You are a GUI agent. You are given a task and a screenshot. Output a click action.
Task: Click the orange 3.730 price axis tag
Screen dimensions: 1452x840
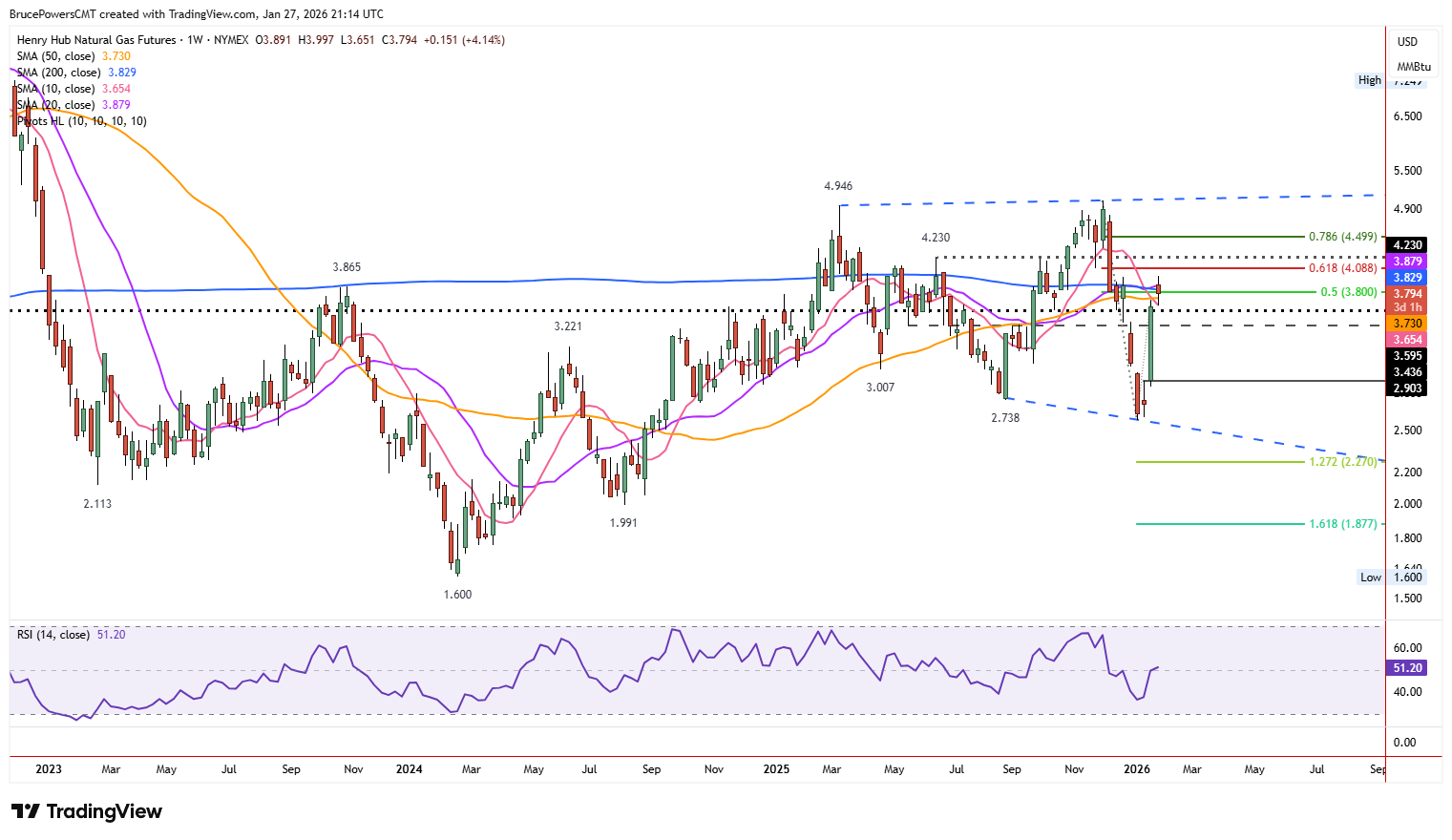click(1407, 324)
